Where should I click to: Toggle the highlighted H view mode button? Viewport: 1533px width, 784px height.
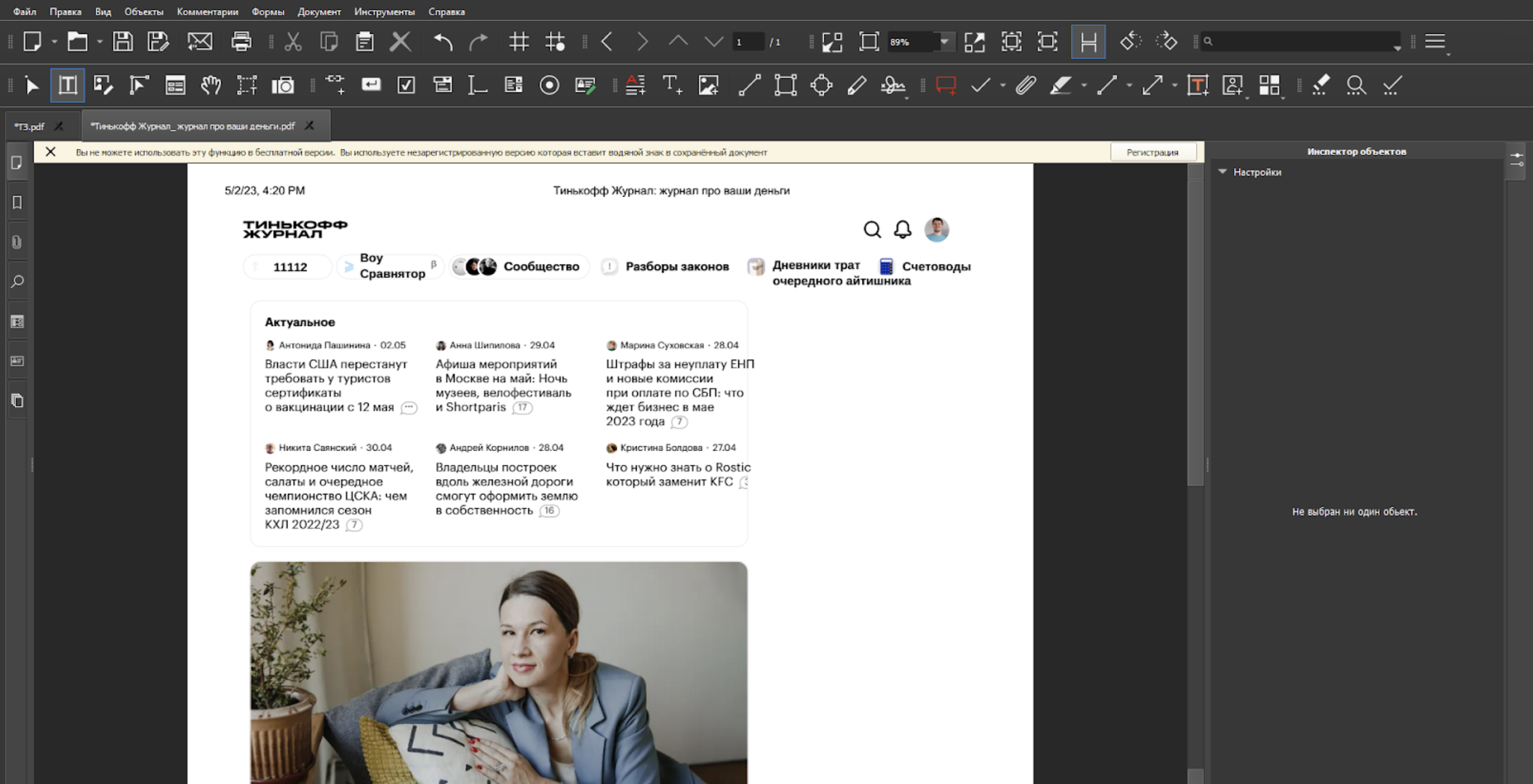(x=1088, y=42)
